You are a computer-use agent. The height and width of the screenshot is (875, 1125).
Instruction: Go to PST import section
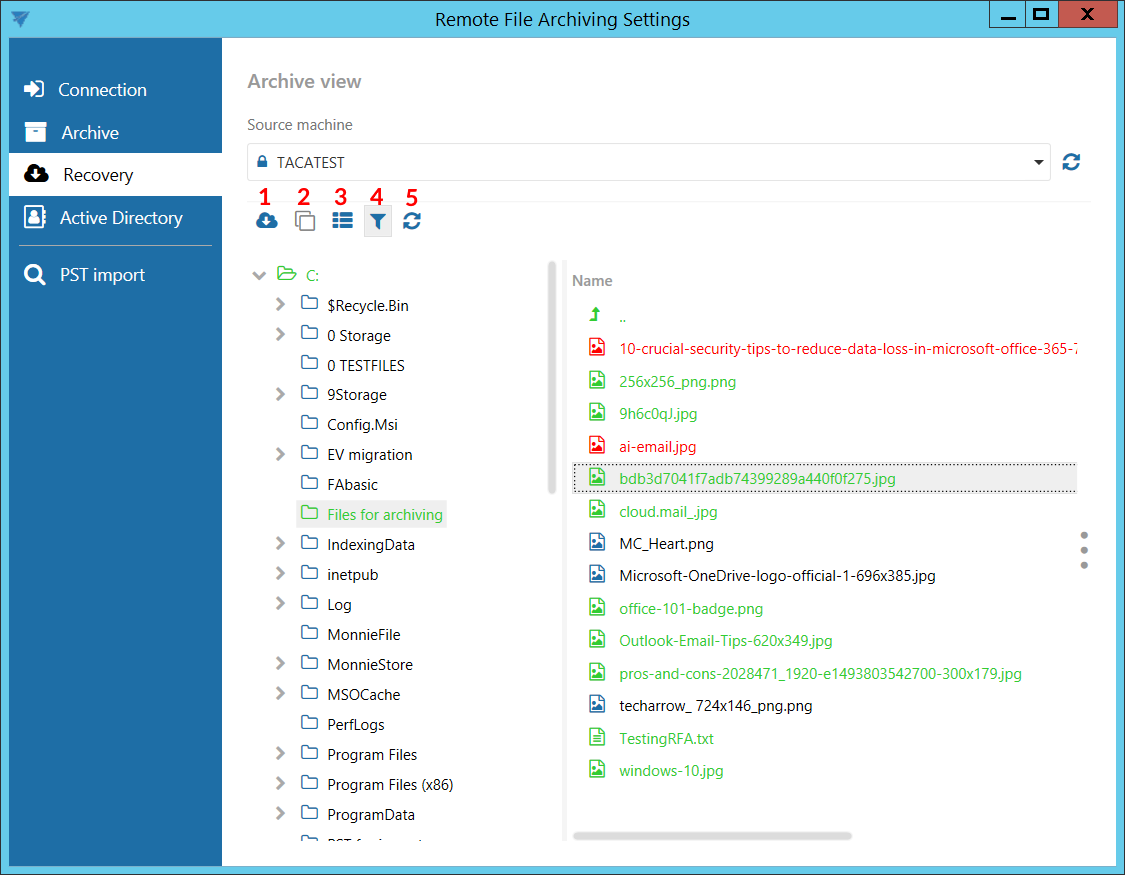click(x=102, y=275)
